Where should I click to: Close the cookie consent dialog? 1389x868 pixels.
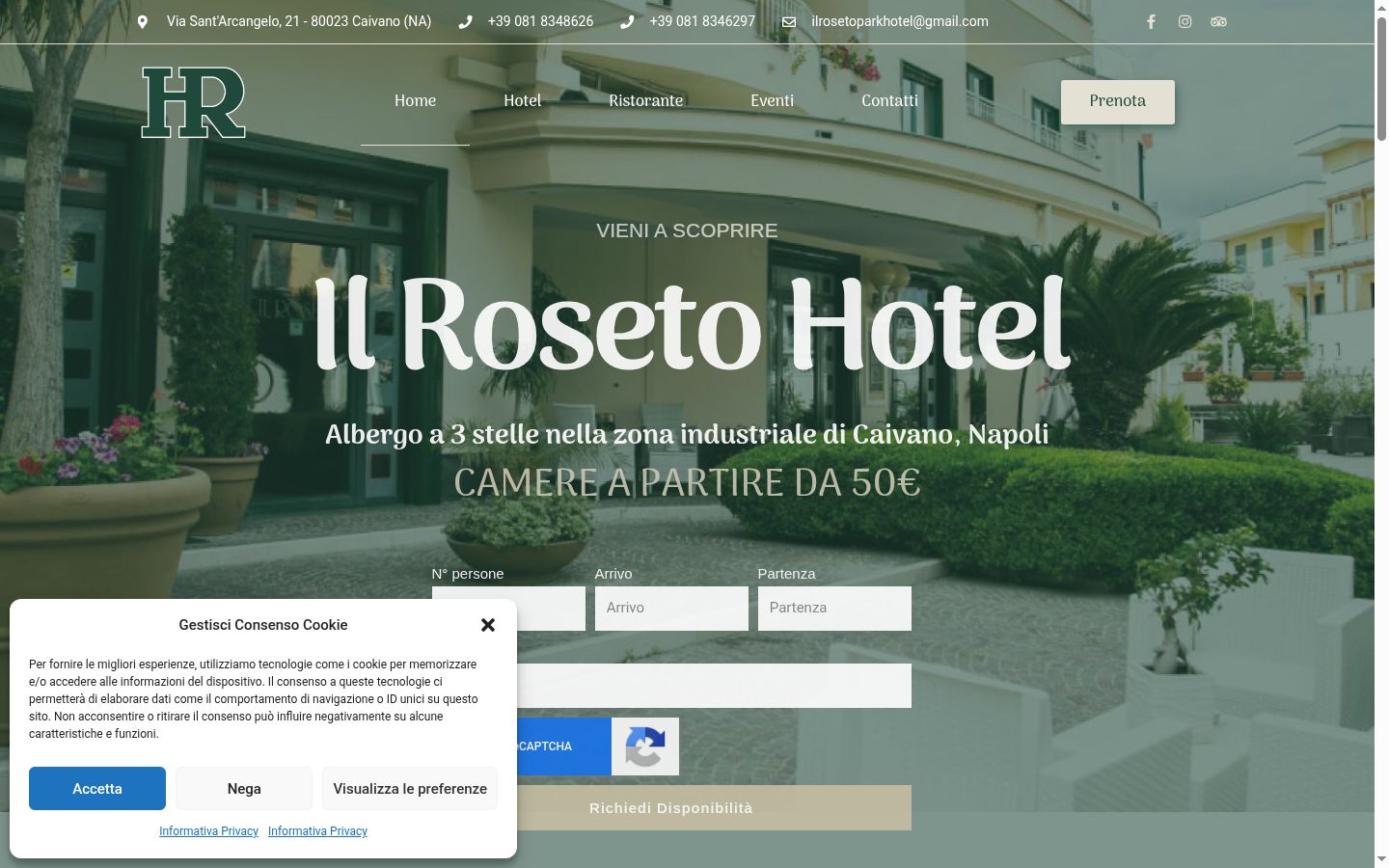pos(488,625)
